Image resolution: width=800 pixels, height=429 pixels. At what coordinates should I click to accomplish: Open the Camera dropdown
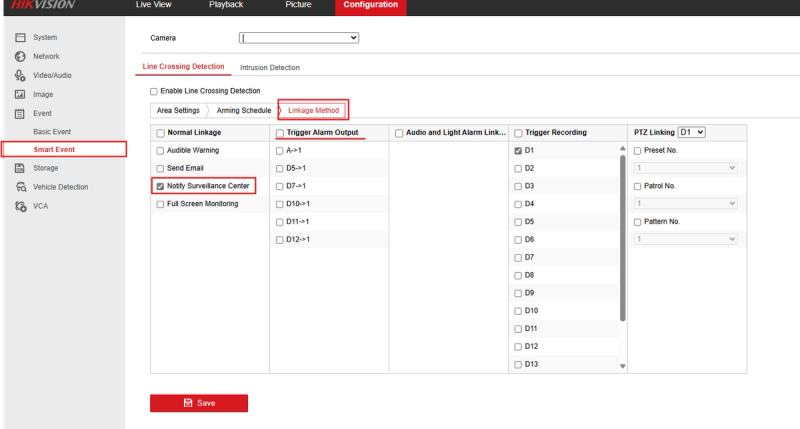tap(298, 38)
